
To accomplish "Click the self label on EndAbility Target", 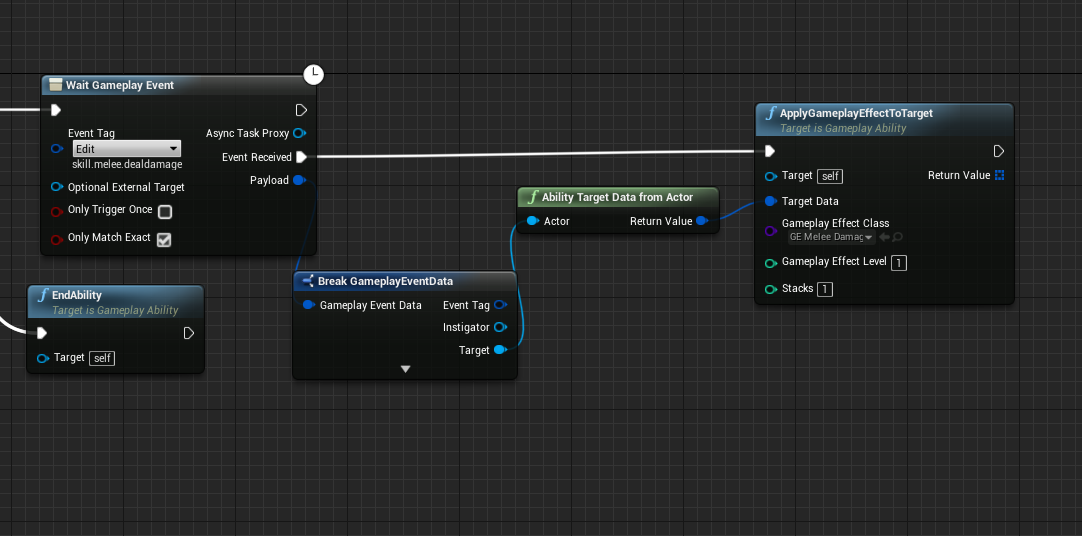I will click(x=102, y=358).
